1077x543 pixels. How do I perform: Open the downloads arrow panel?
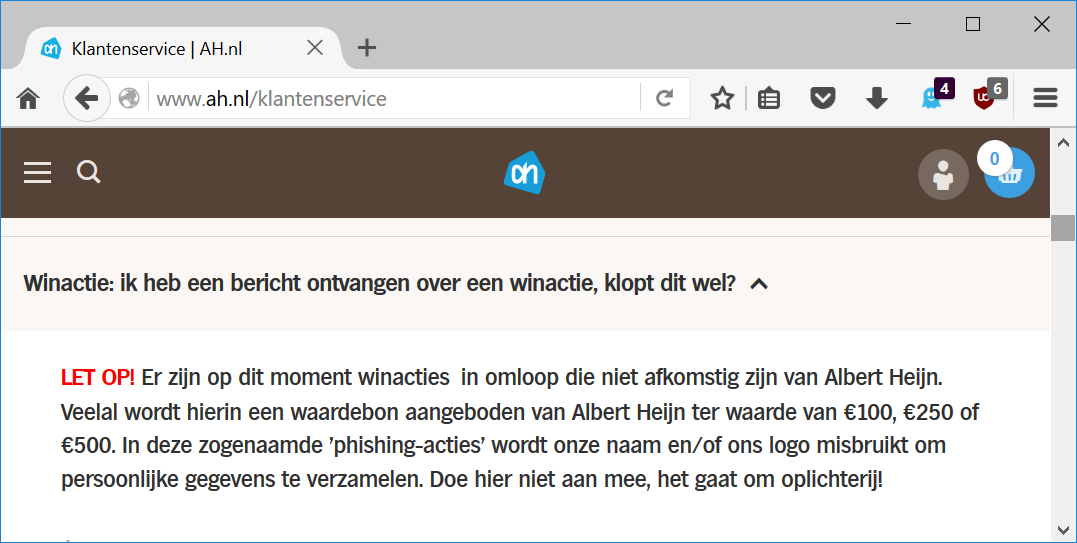[876, 98]
